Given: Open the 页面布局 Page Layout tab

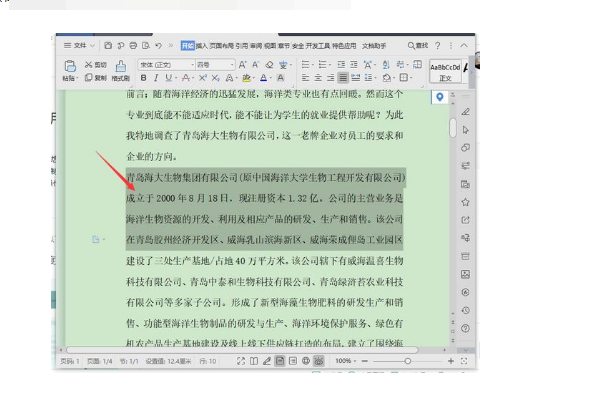Looking at the screenshot, I should 221,45.
